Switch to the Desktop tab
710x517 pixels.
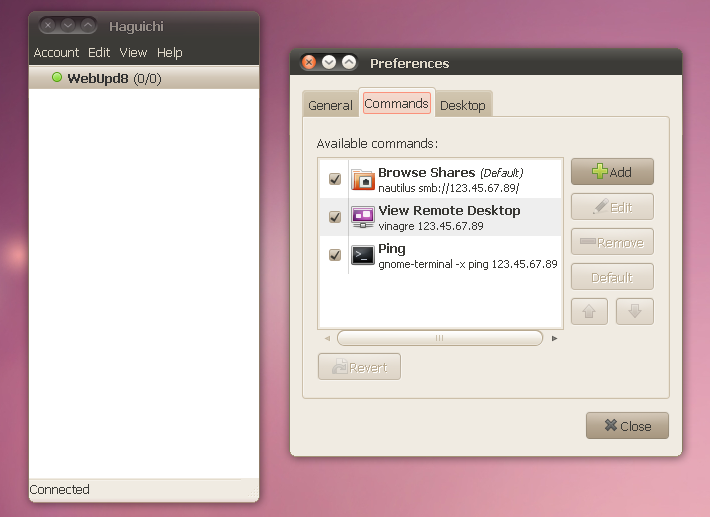462,105
